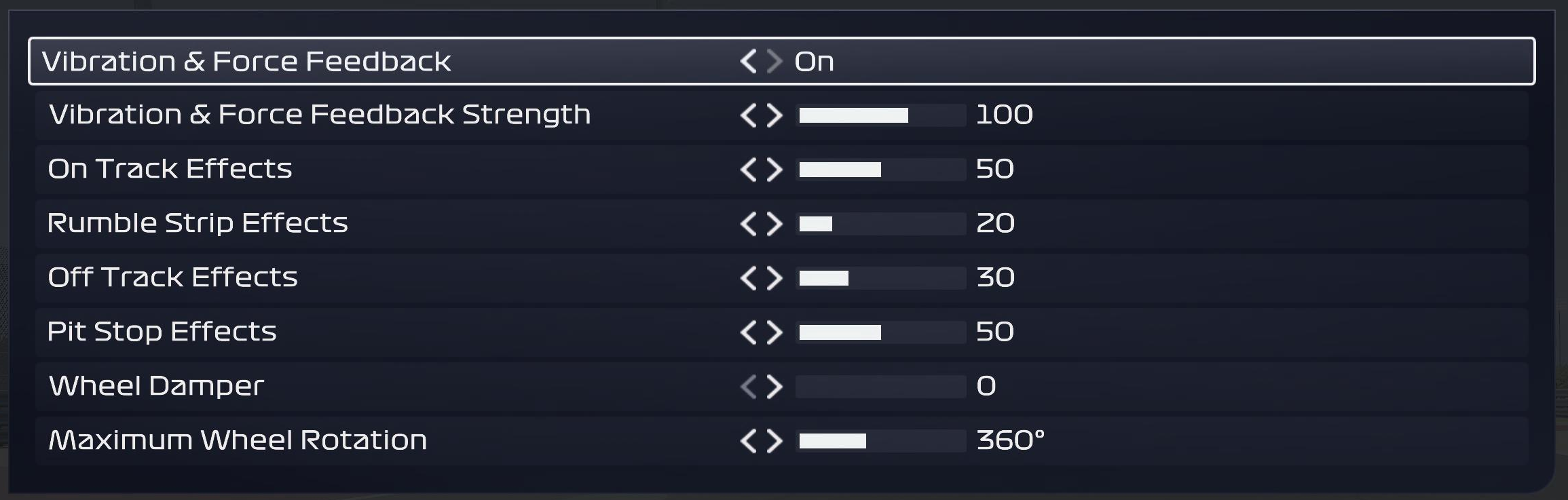Decrease Pit Stop Effects value
The image size is (1568, 500).
click(x=749, y=332)
